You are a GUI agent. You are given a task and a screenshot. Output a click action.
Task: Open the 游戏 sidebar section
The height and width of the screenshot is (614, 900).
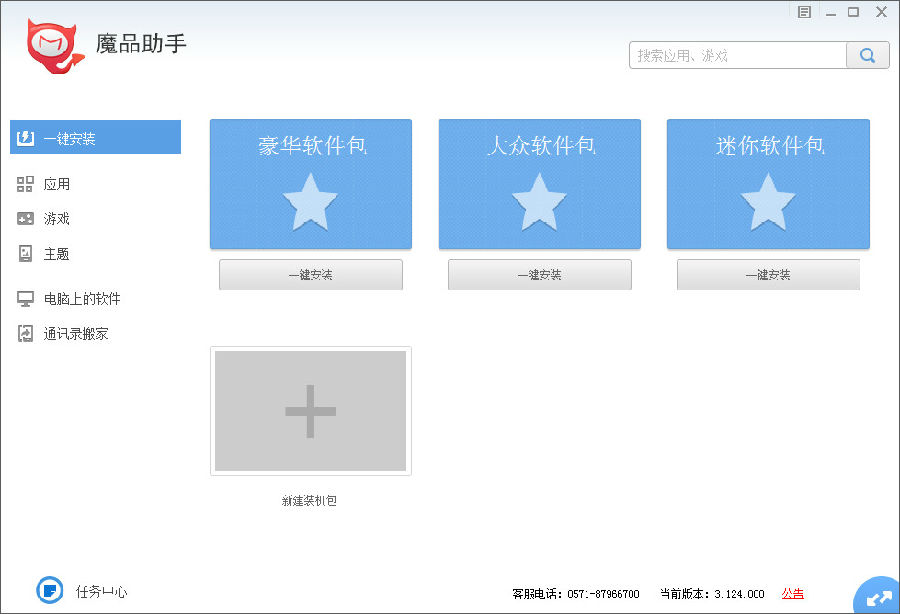click(57, 219)
